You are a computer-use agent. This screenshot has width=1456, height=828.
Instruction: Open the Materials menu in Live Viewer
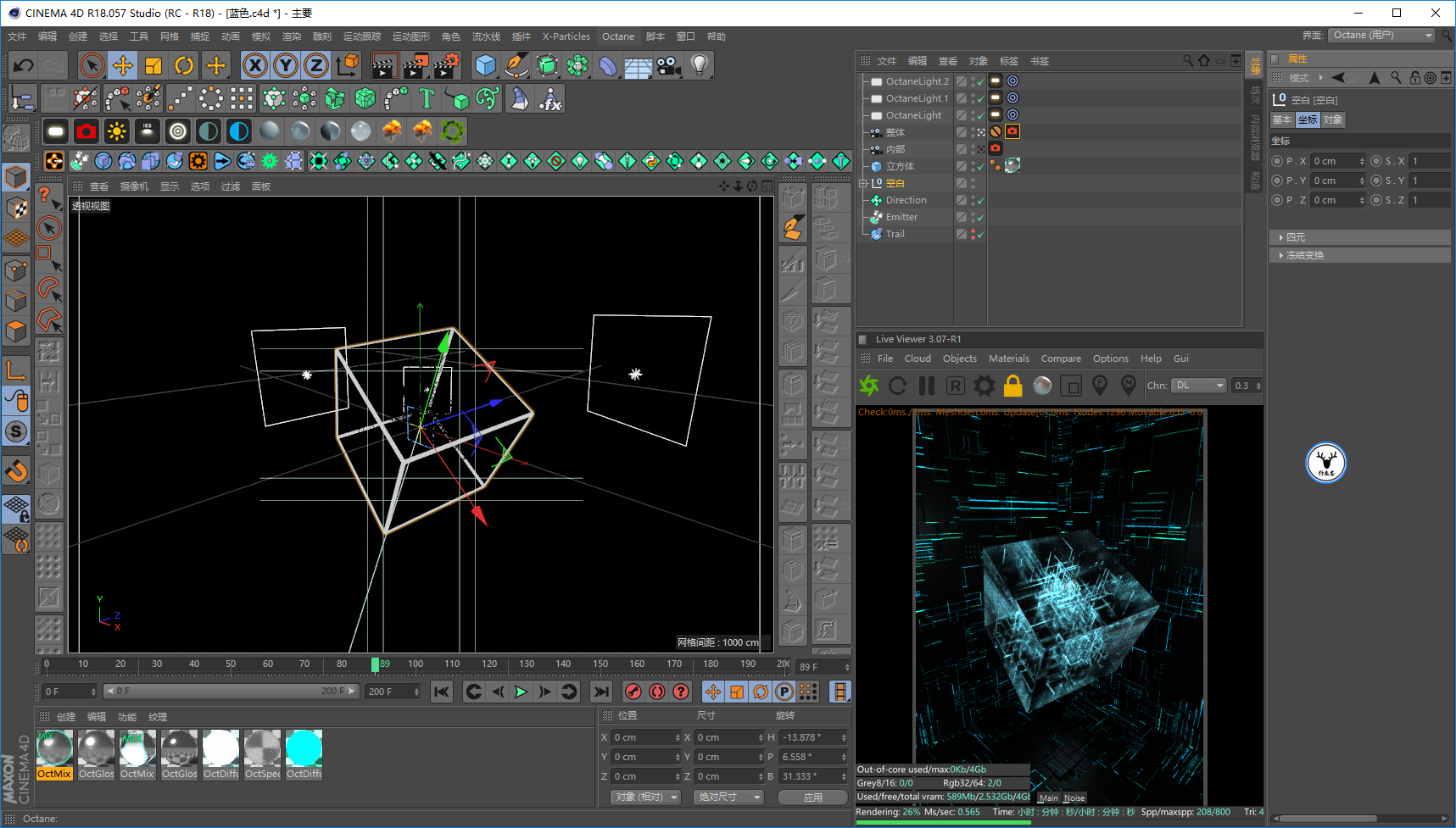1009,358
